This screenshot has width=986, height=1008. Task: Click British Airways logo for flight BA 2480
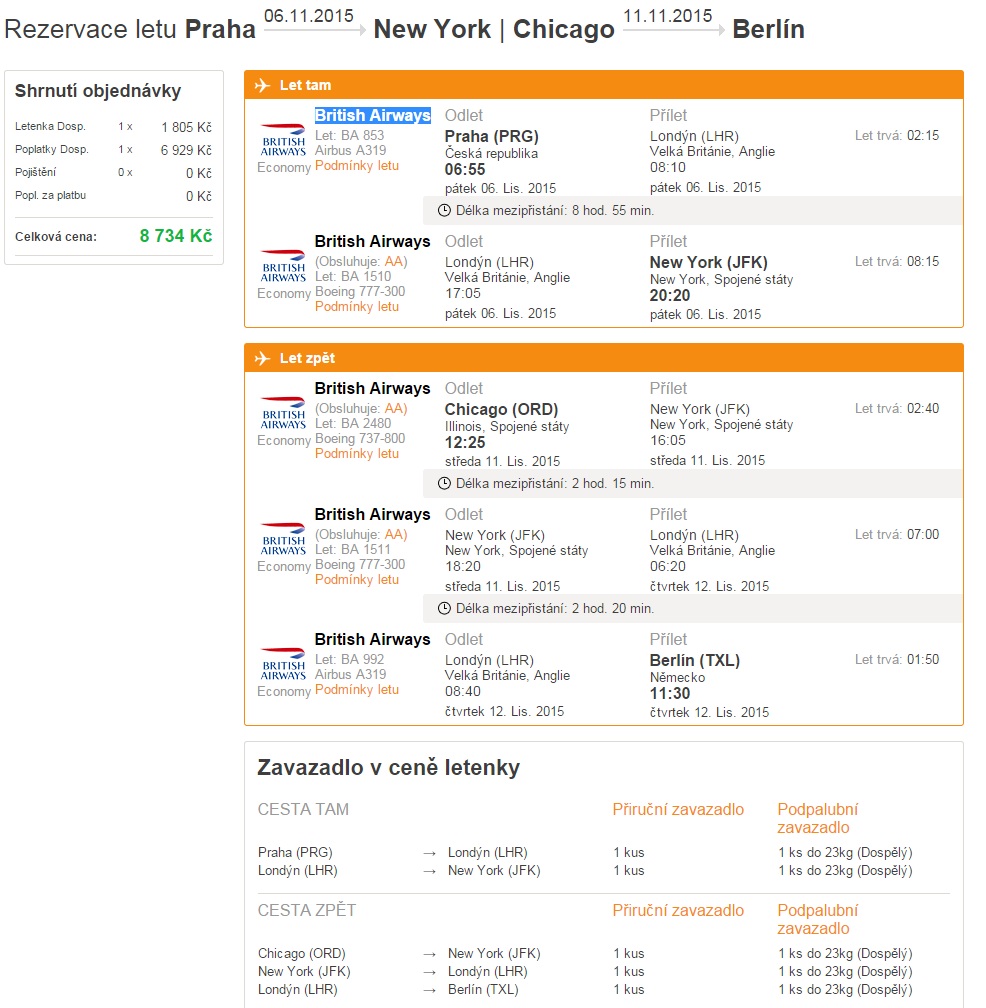pyautogui.click(x=283, y=413)
